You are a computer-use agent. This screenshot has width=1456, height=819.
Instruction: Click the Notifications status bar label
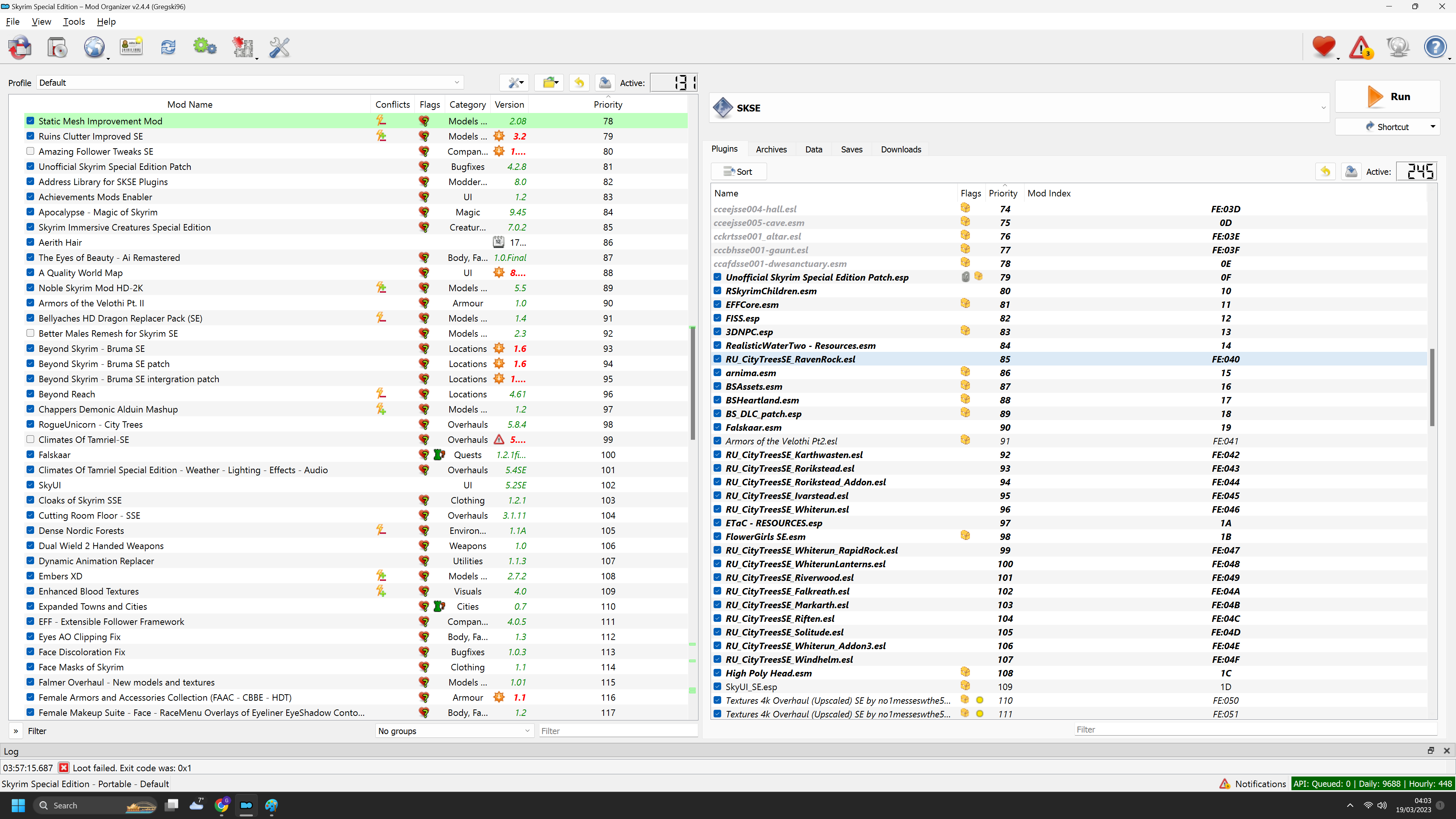pos(1260,784)
